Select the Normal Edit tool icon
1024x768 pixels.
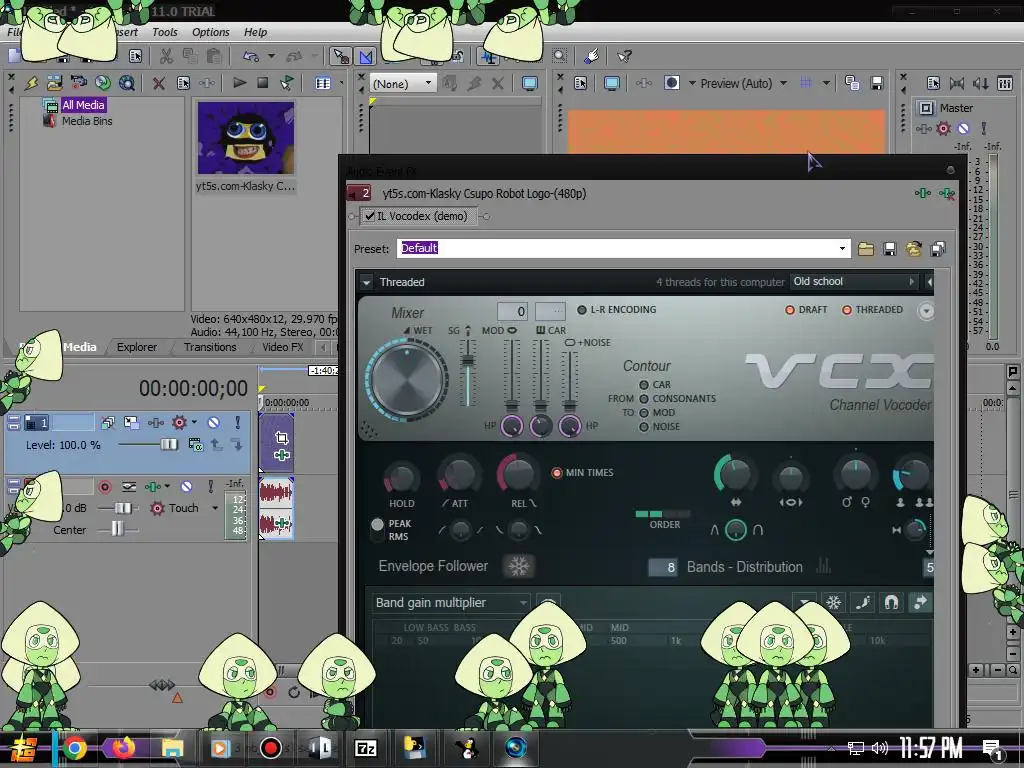pos(340,56)
